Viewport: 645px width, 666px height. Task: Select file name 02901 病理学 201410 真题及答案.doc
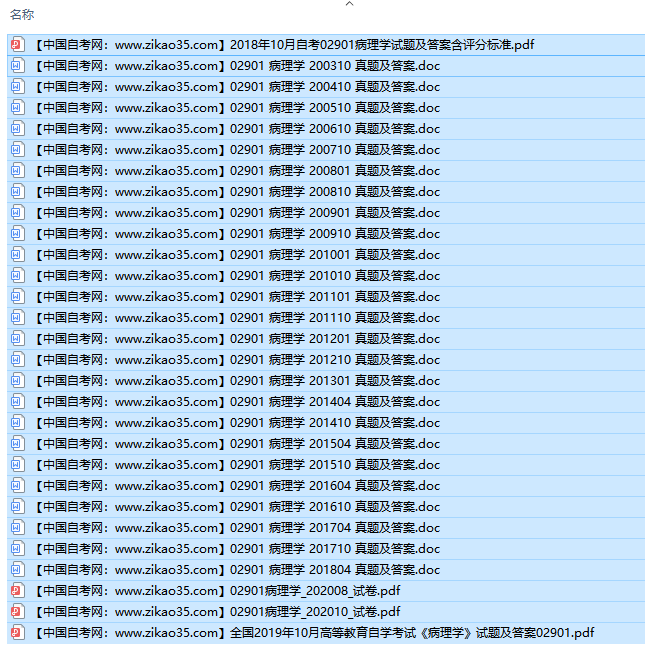[335, 423]
